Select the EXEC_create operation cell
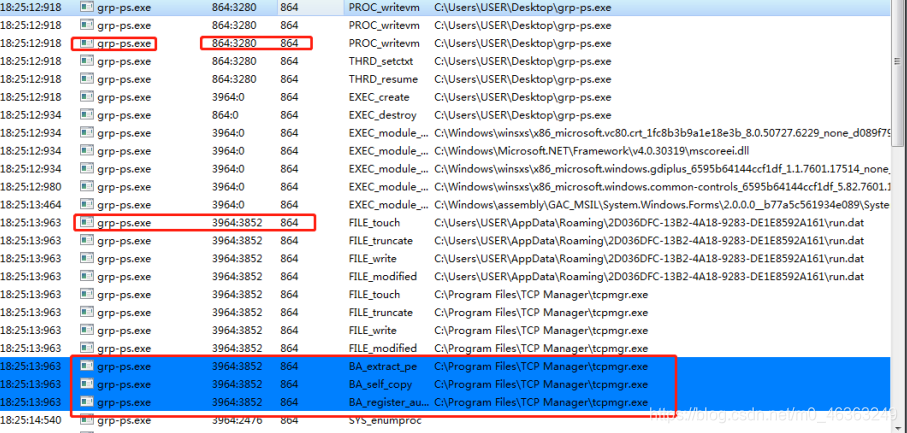The height and width of the screenshot is (433, 907). (x=379, y=97)
